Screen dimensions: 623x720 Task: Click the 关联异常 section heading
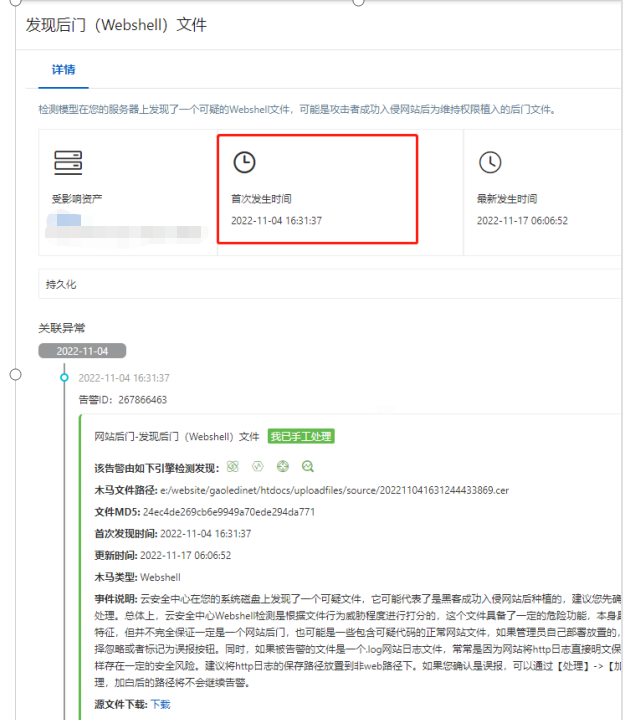(x=59, y=327)
